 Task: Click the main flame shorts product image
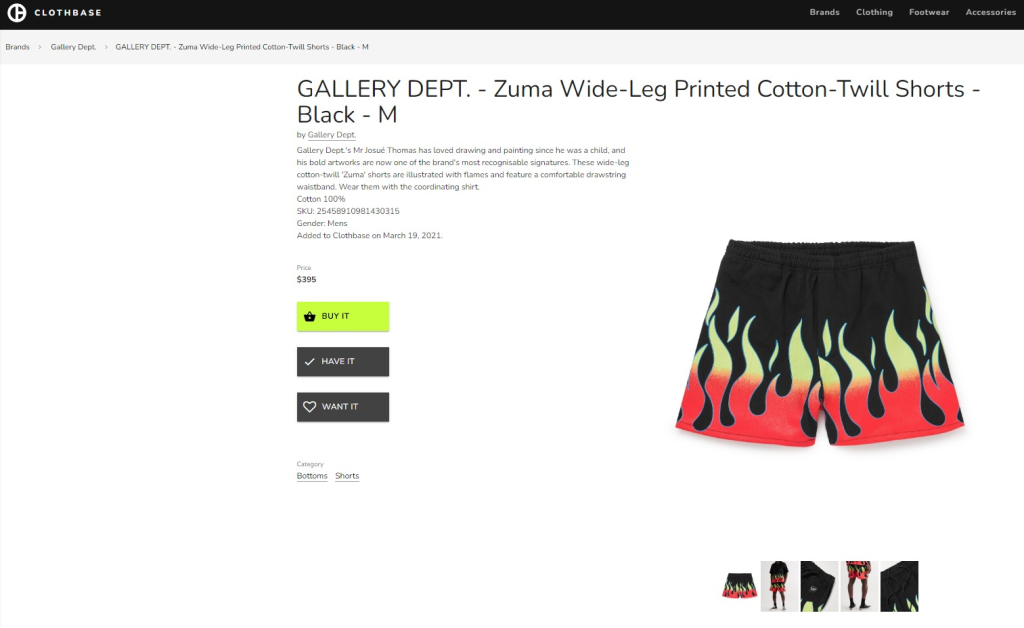(820, 343)
